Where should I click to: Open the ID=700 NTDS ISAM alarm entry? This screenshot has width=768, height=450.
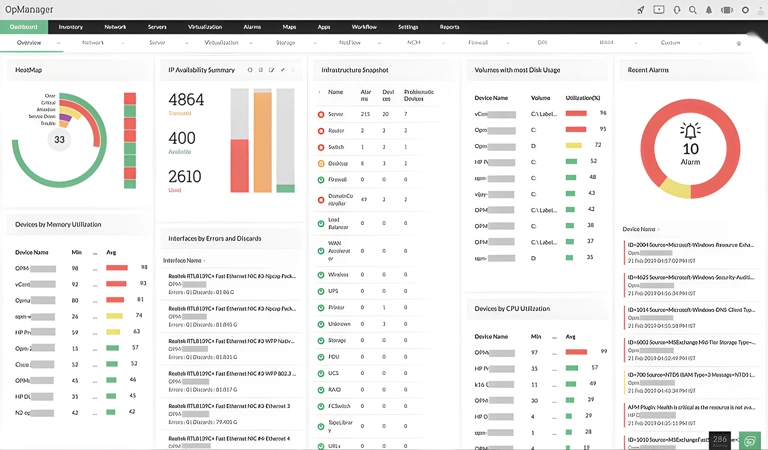tap(691, 375)
